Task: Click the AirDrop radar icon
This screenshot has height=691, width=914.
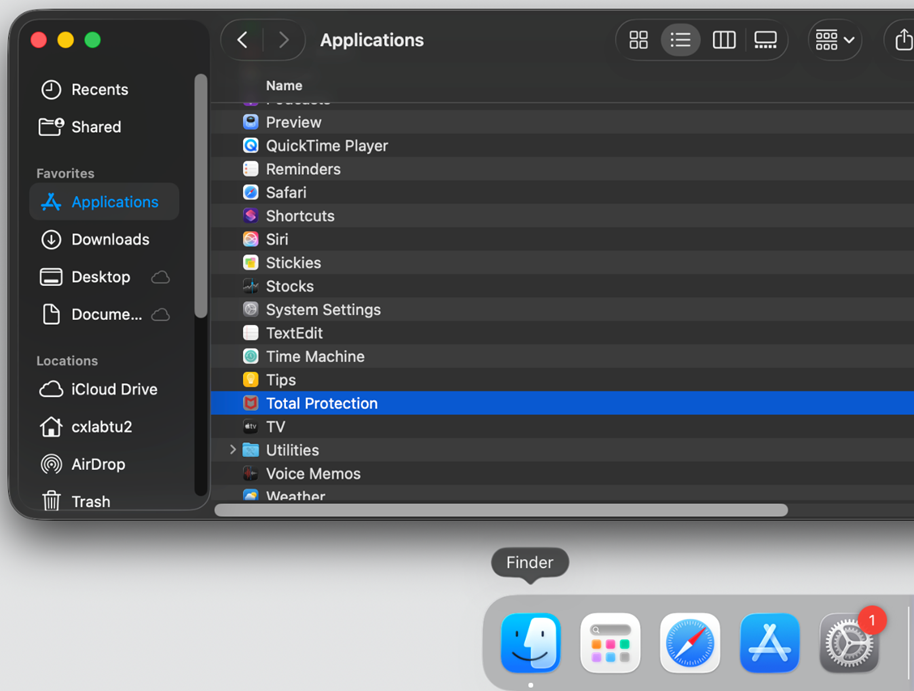Action: pos(51,465)
